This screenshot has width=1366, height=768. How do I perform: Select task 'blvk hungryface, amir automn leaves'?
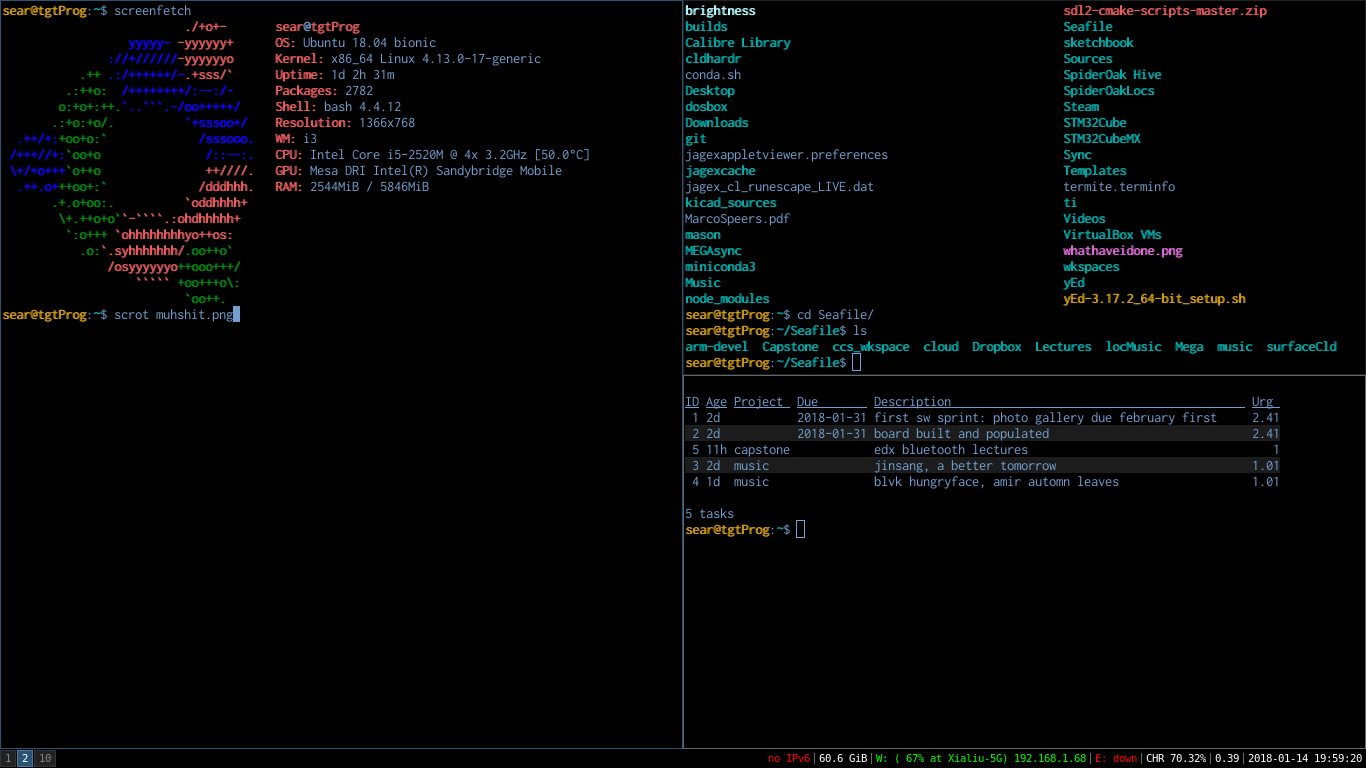tap(982, 482)
